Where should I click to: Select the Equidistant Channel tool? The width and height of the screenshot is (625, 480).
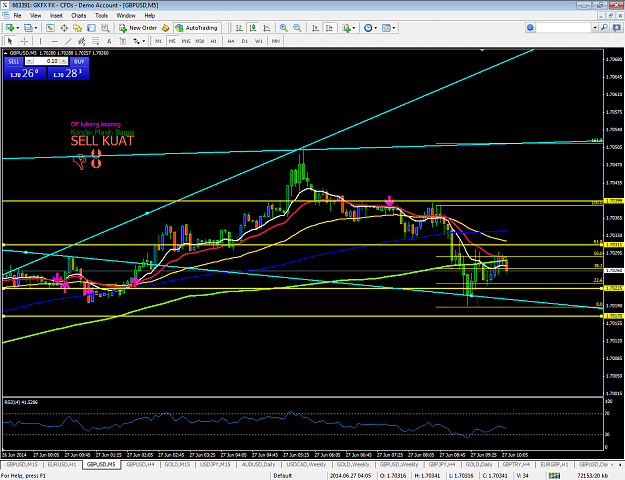coord(82,41)
